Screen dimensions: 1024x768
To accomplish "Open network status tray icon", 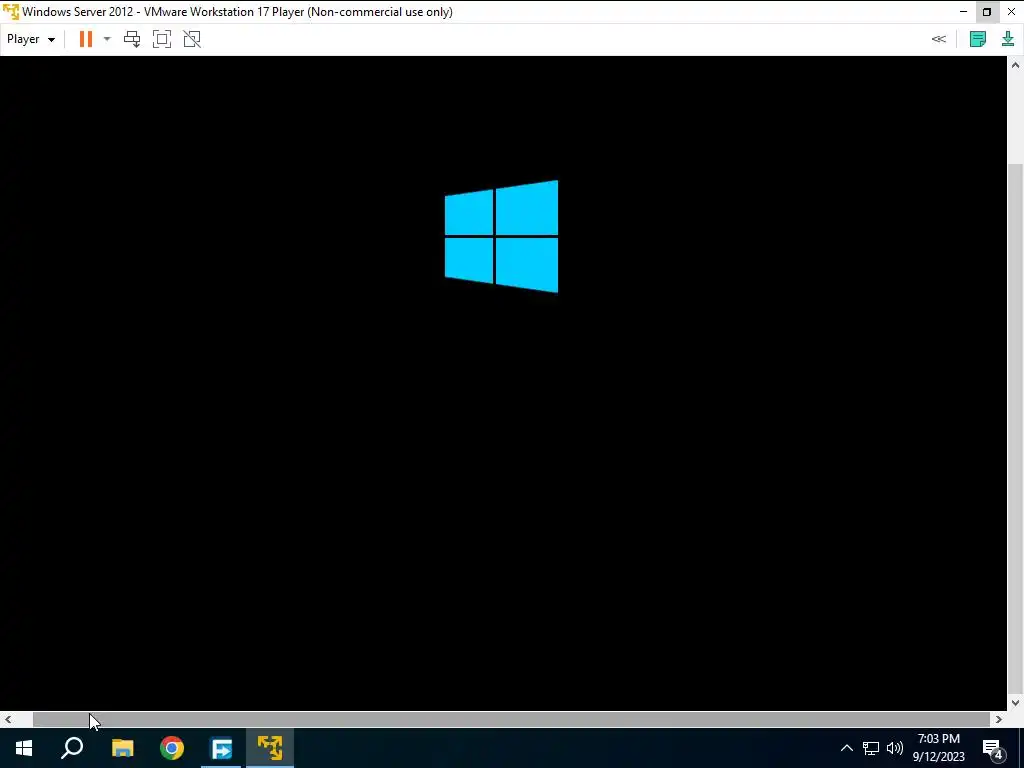I will [871, 748].
